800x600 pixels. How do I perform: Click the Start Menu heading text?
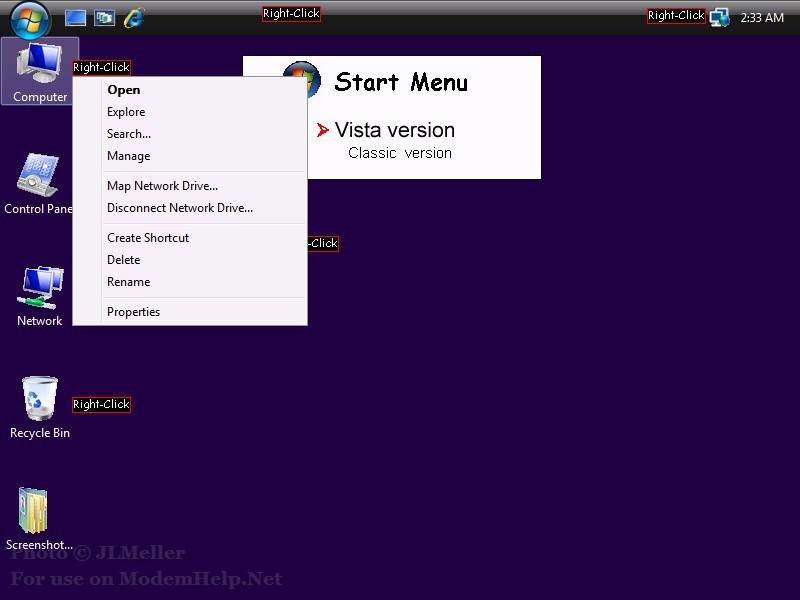[x=401, y=82]
